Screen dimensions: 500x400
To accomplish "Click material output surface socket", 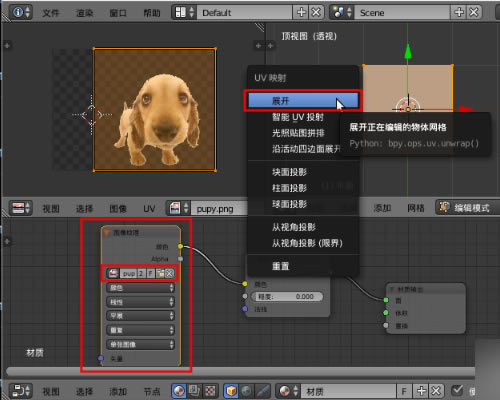I will point(386,300).
